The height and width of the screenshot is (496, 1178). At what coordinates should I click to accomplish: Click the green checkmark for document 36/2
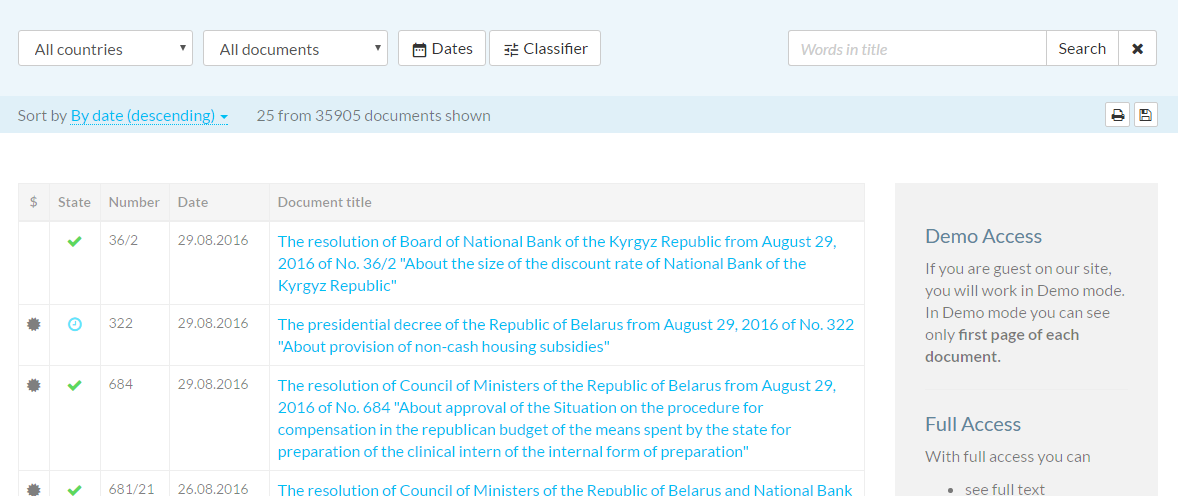[x=74, y=241]
